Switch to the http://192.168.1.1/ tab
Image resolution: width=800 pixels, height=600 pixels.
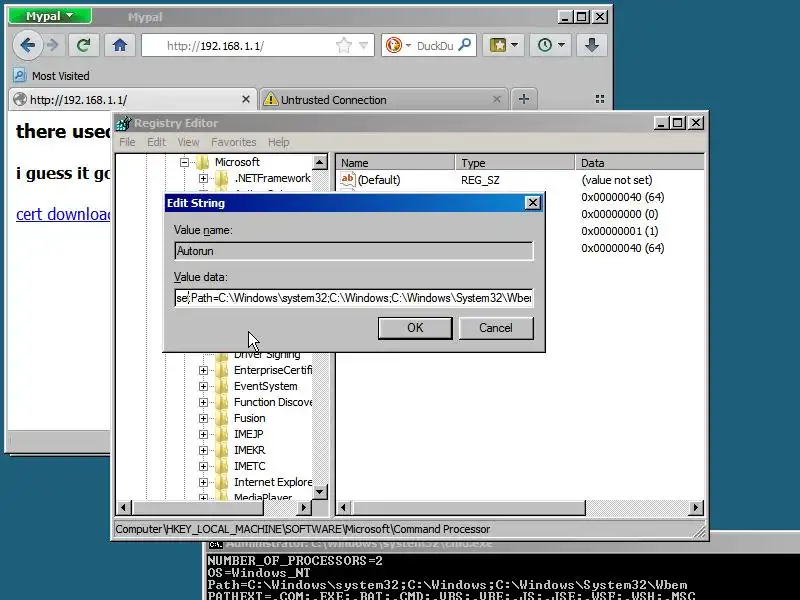(x=133, y=99)
